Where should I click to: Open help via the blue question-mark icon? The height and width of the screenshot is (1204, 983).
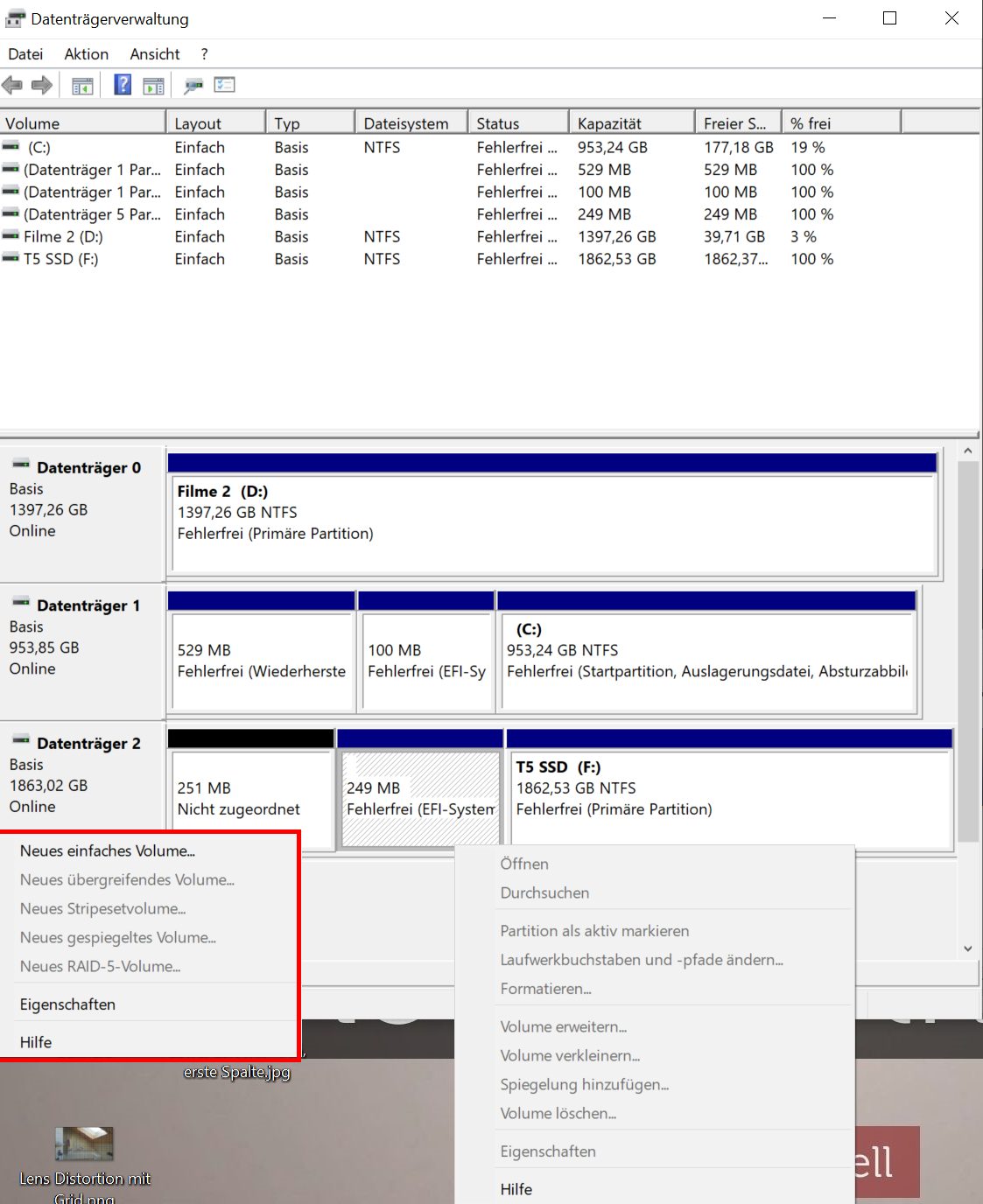[123, 85]
